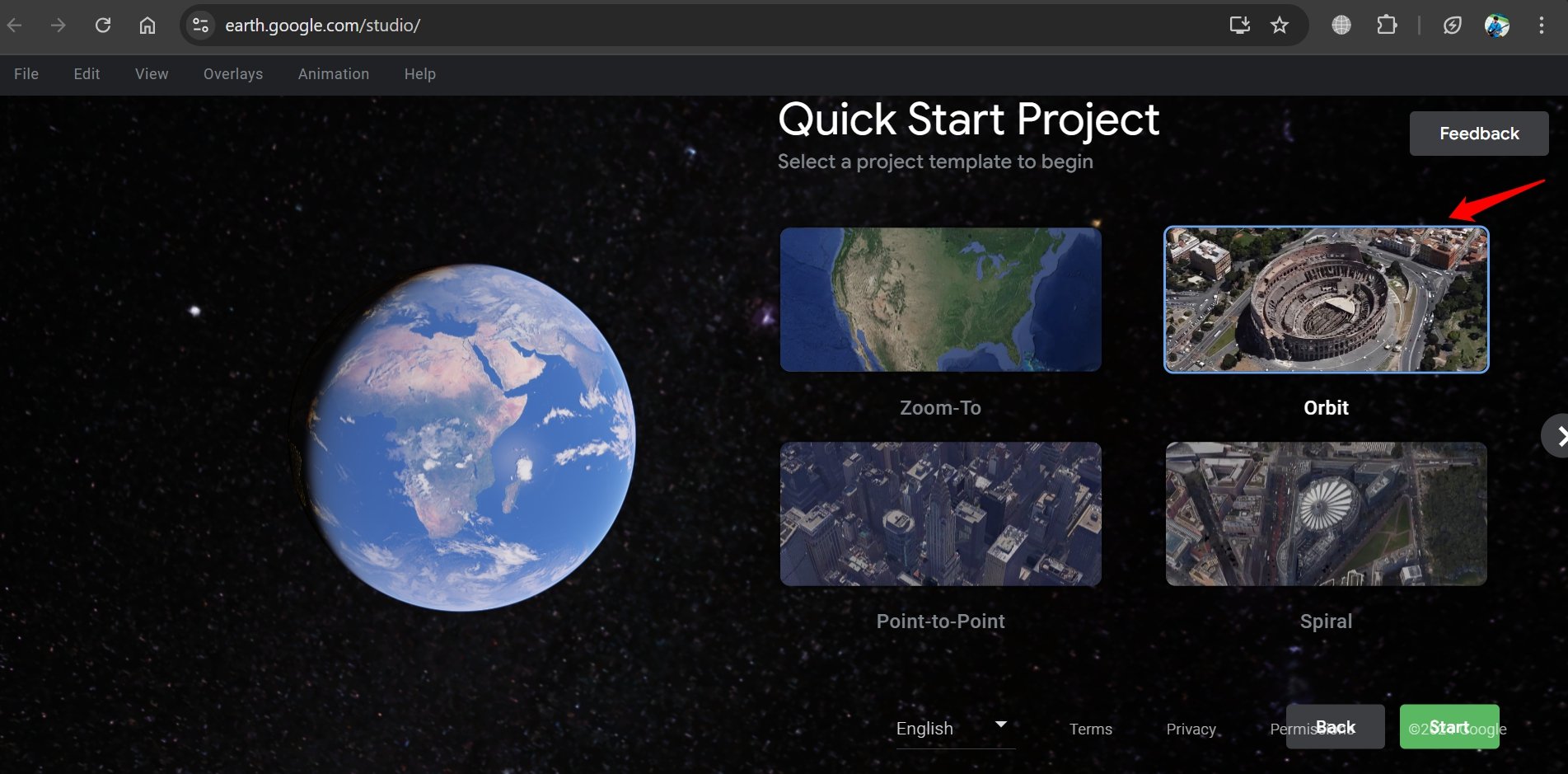Click the Back button
Image resolution: width=1568 pixels, height=774 pixels.
pos(1335,727)
